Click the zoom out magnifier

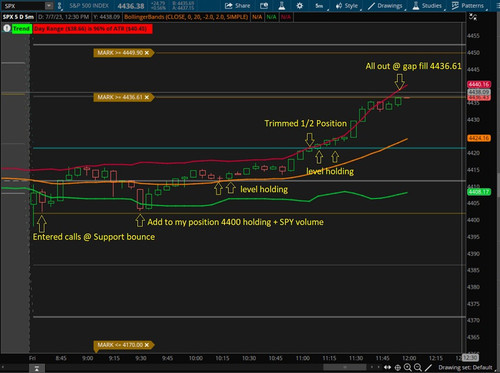coord(418,368)
